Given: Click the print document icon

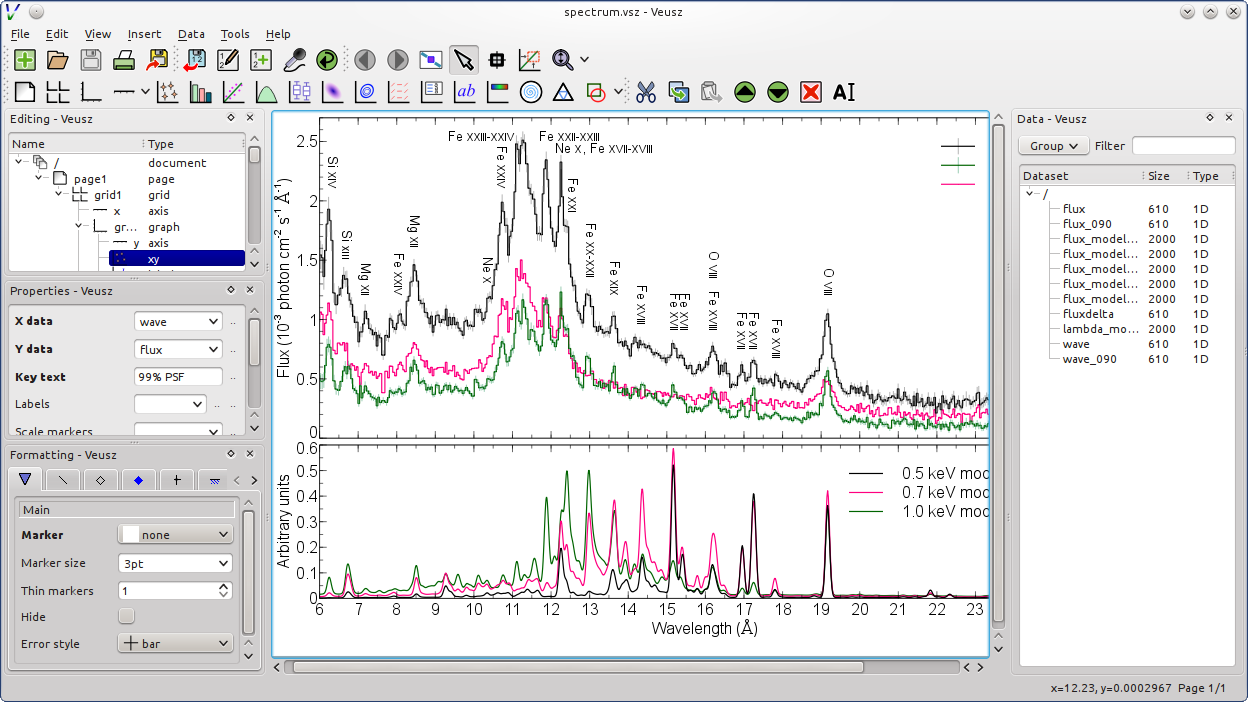Looking at the screenshot, I should (124, 60).
